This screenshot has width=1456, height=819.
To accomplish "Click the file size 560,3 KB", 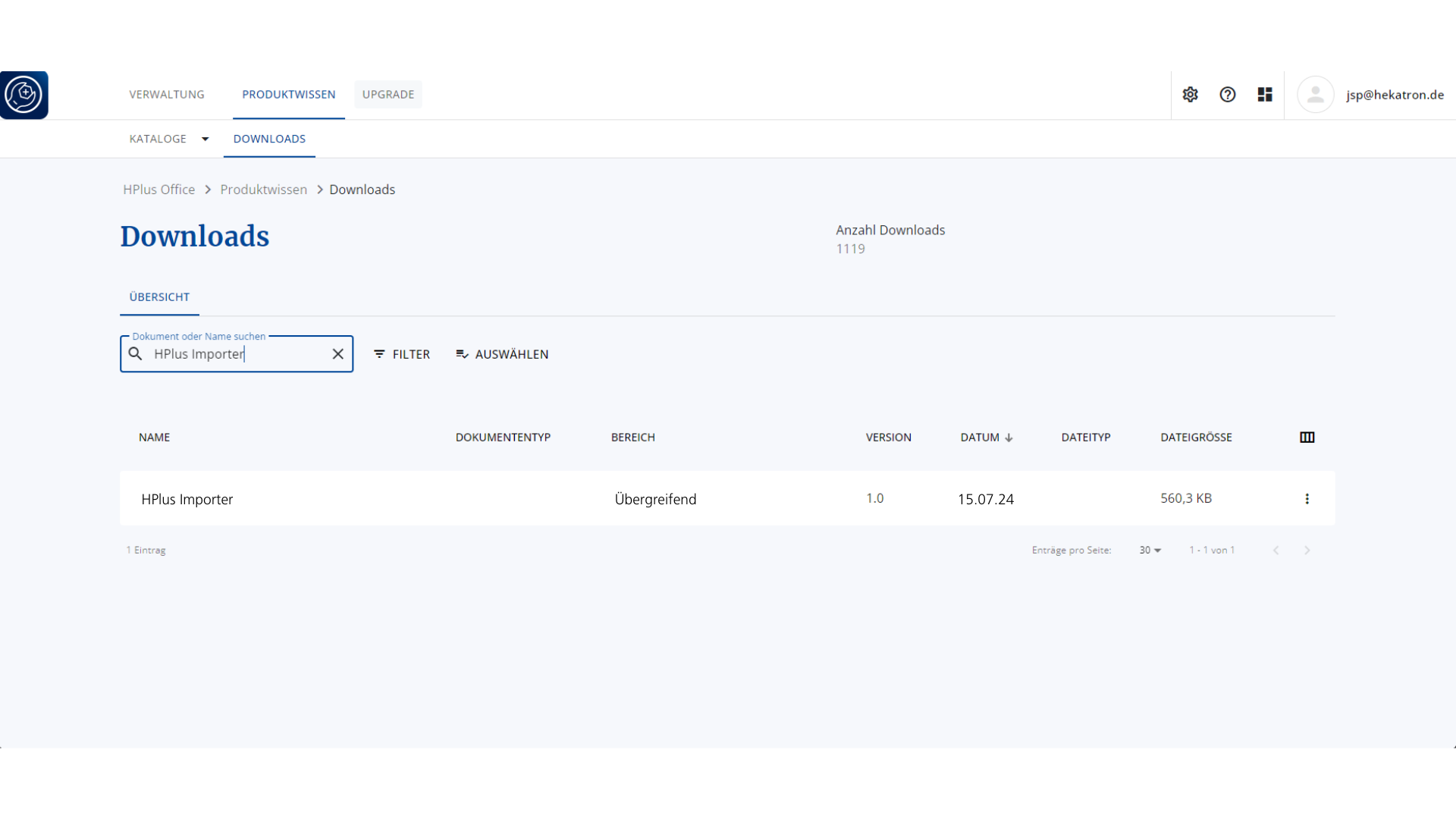I will pyautogui.click(x=1186, y=498).
